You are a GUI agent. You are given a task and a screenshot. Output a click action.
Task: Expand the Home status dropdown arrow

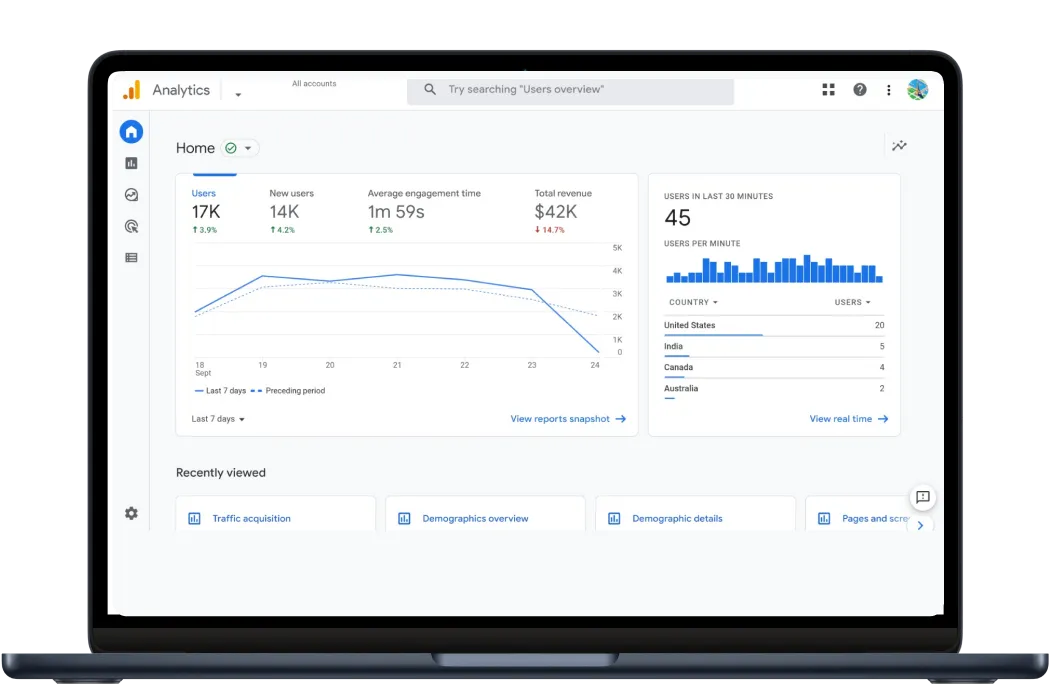[248, 148]
